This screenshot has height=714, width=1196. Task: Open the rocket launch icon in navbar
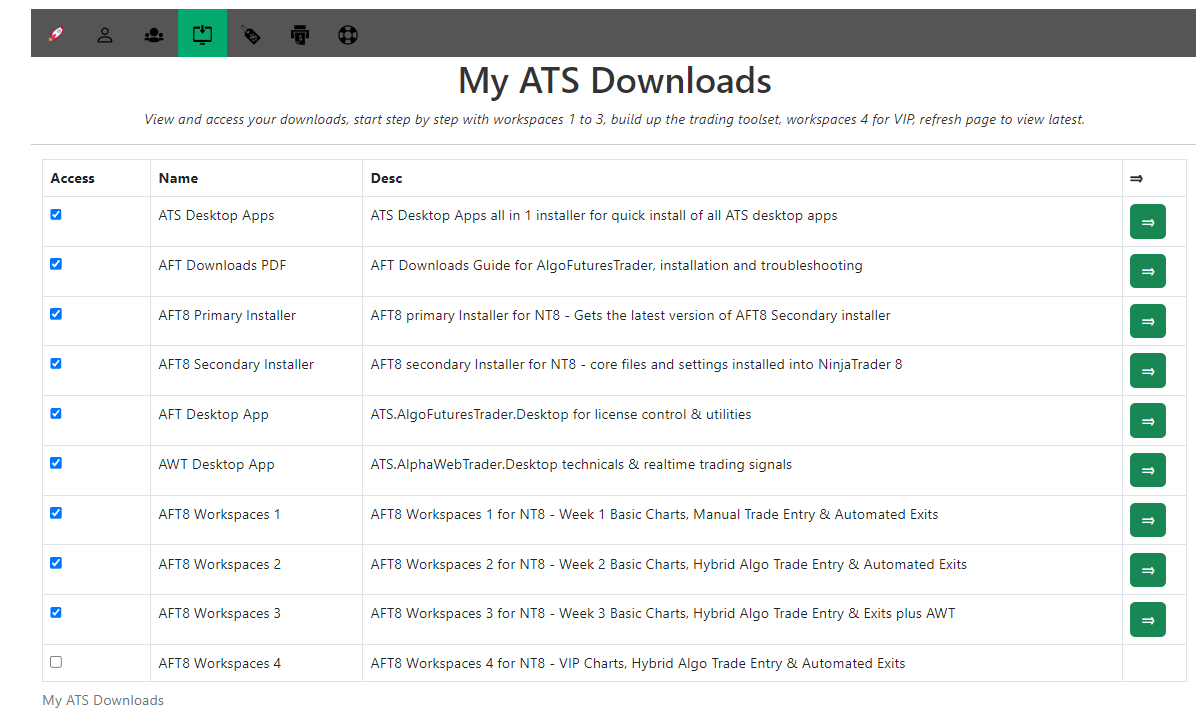pyautogui.click(x=56, y=34)
